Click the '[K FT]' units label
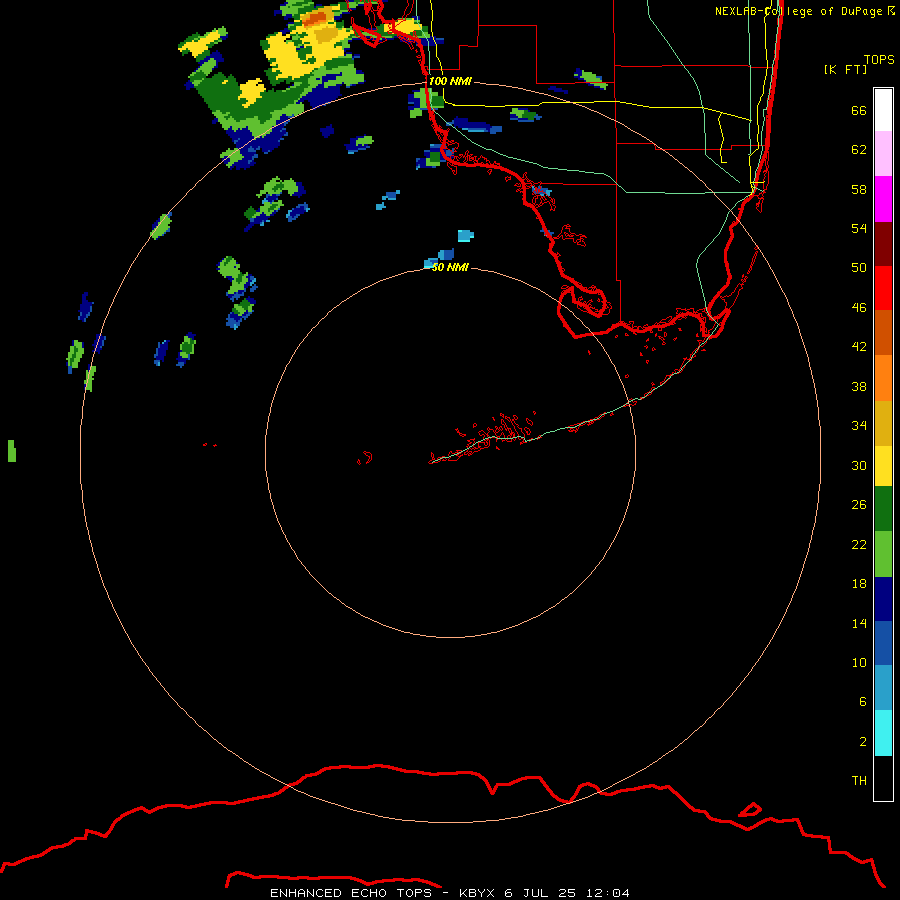This screenshot has width=900, height=900. [845, 69]
